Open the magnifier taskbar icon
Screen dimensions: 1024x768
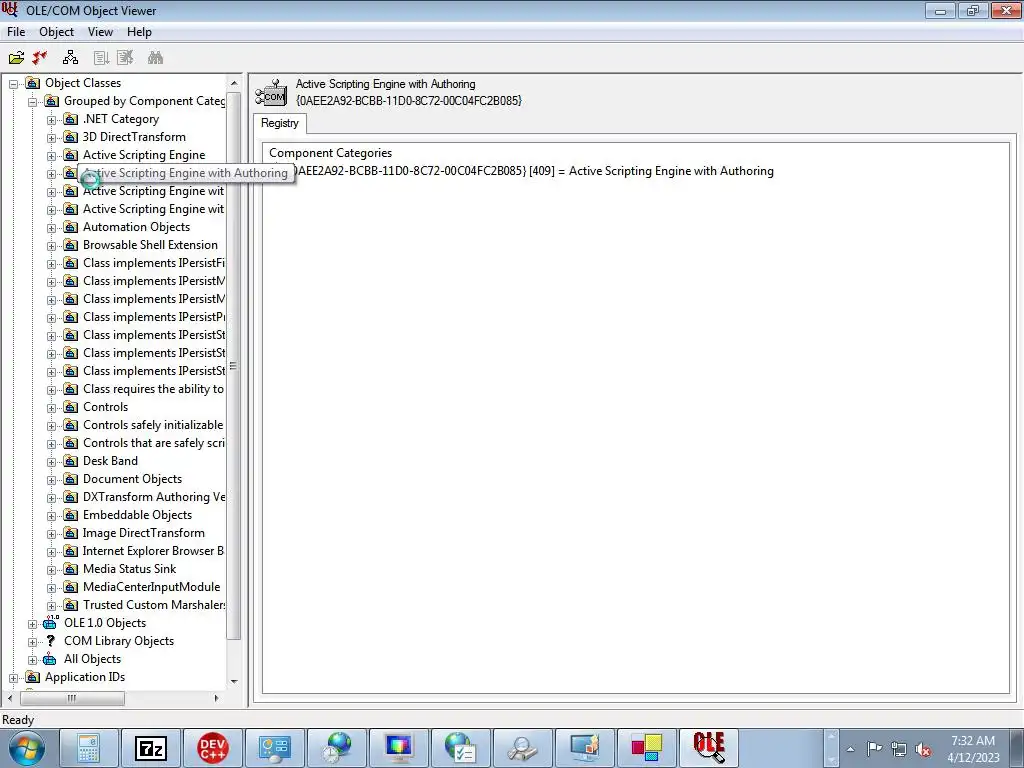[522, 748]
